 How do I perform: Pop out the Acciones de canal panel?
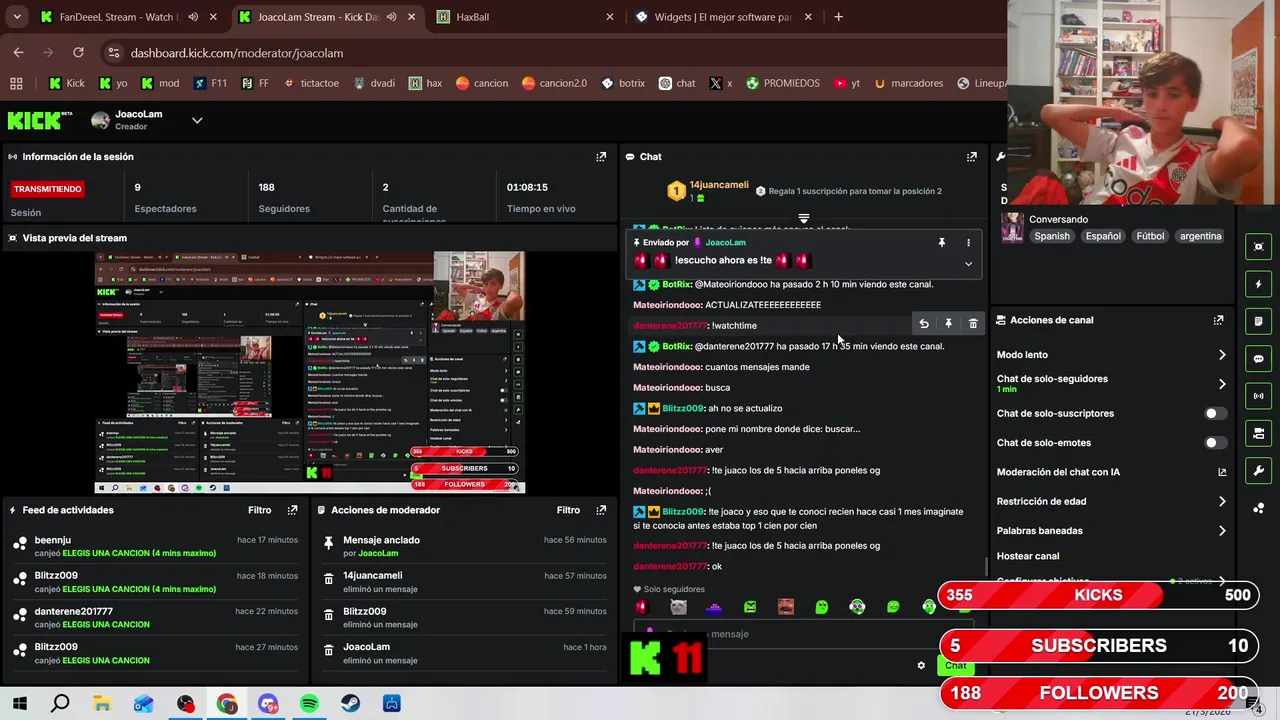coord(1218,320)
